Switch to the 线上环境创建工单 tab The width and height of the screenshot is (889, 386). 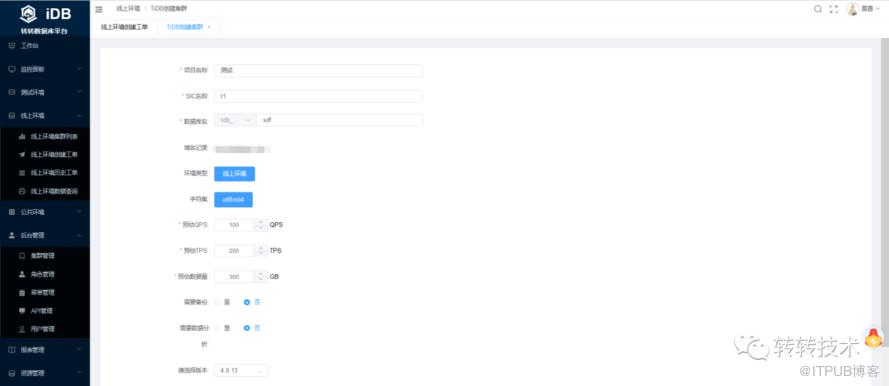tap(124, 27)
